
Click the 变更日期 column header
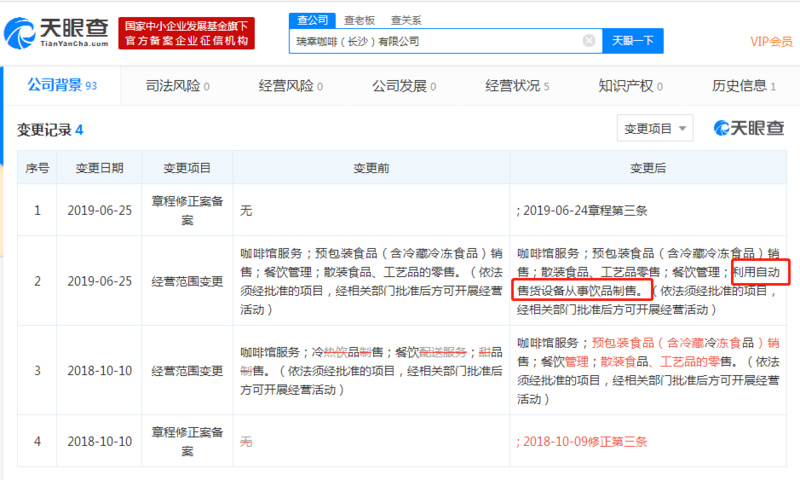coord(99,168)
